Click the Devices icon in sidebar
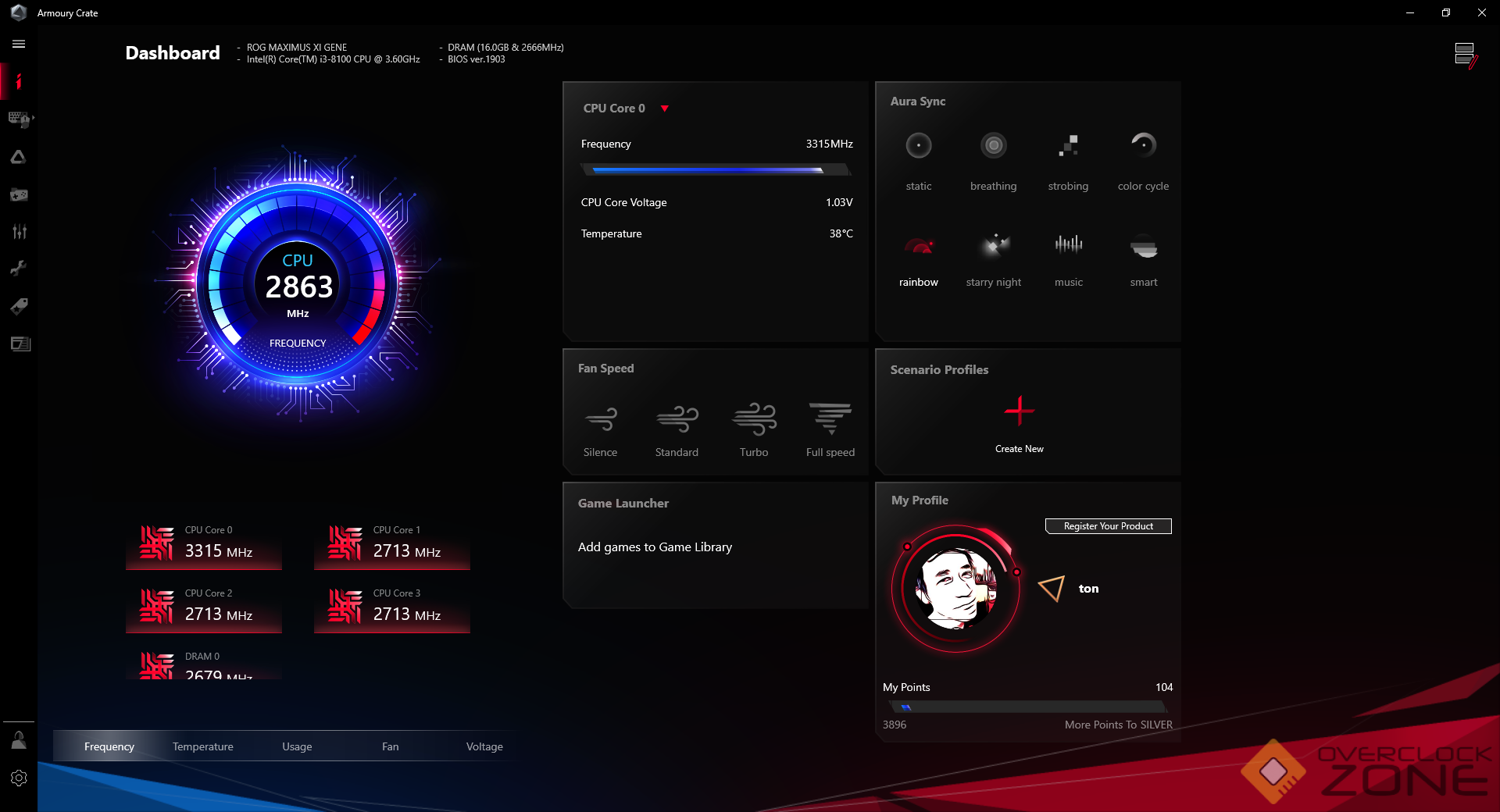The height and width of the screenshot is (812, 1500). (18, 119)
